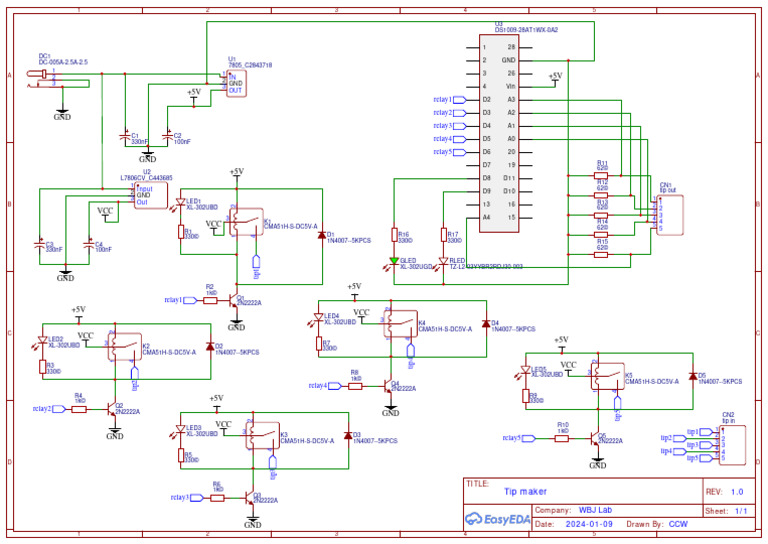Click the EasyEDA logo
Viewport: 768px width, 544px height.
pos(498,519)
